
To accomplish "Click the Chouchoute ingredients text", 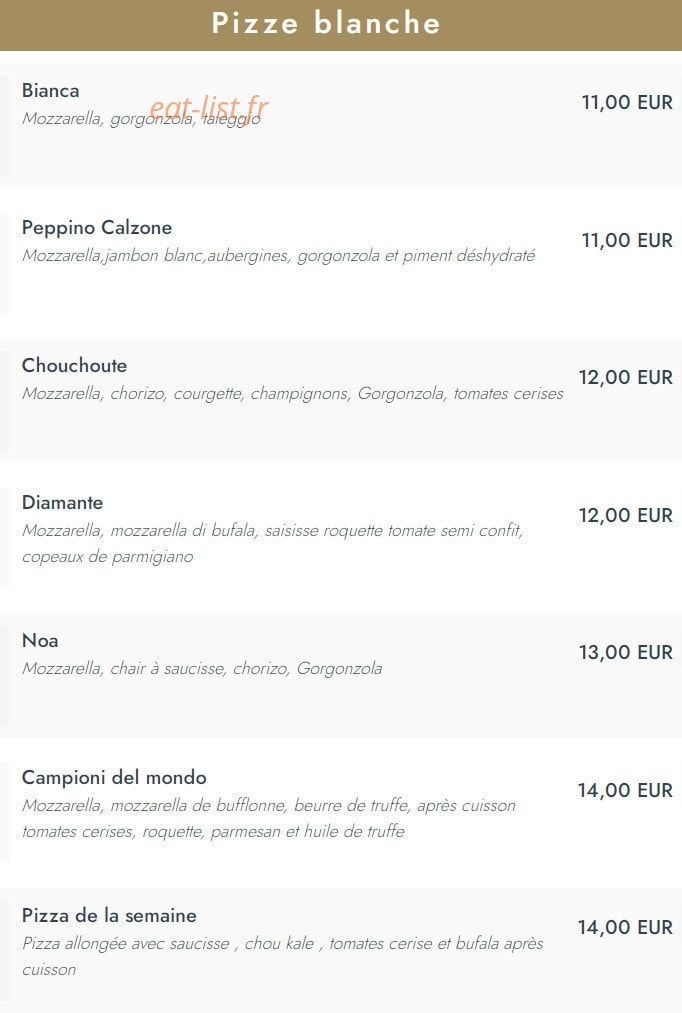I will click(293, 393).
